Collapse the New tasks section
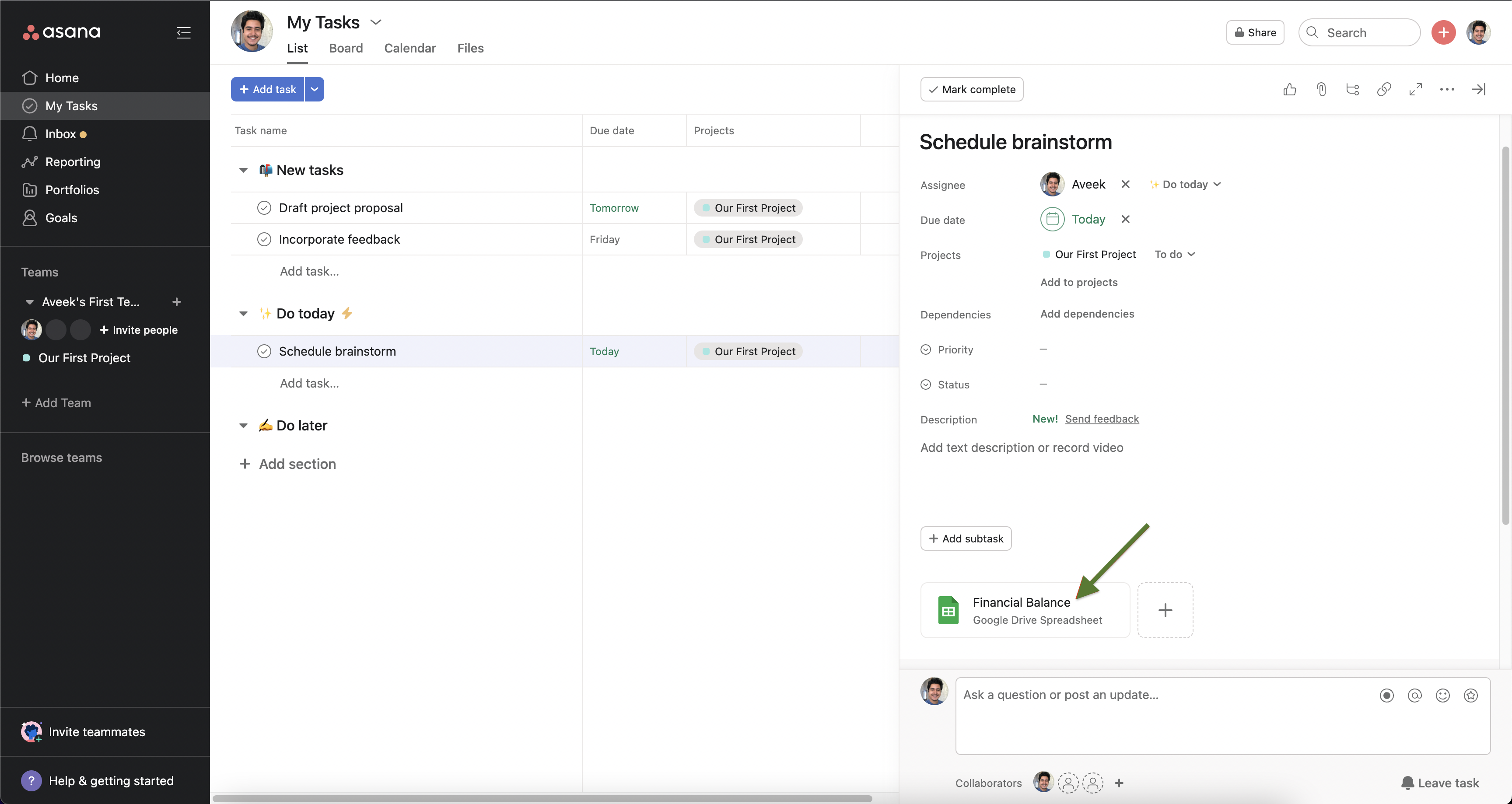This screenshot has height=804, width=1512. coord(244,170)
